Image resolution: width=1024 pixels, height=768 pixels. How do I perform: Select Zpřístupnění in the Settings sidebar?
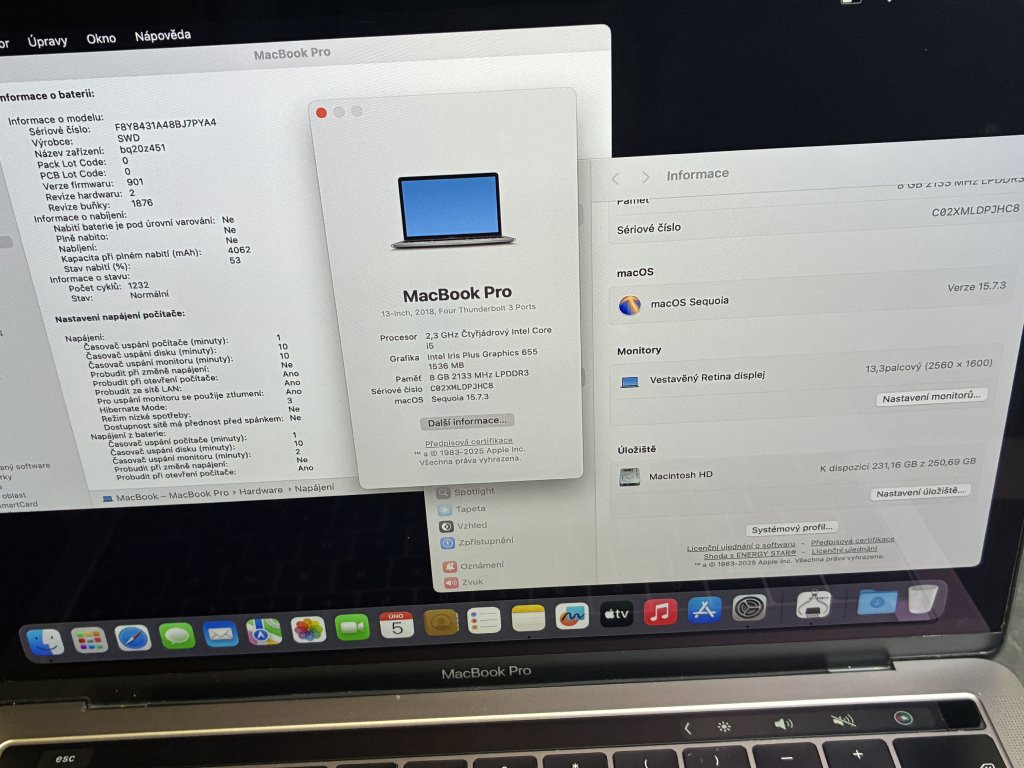pos(485,541)
